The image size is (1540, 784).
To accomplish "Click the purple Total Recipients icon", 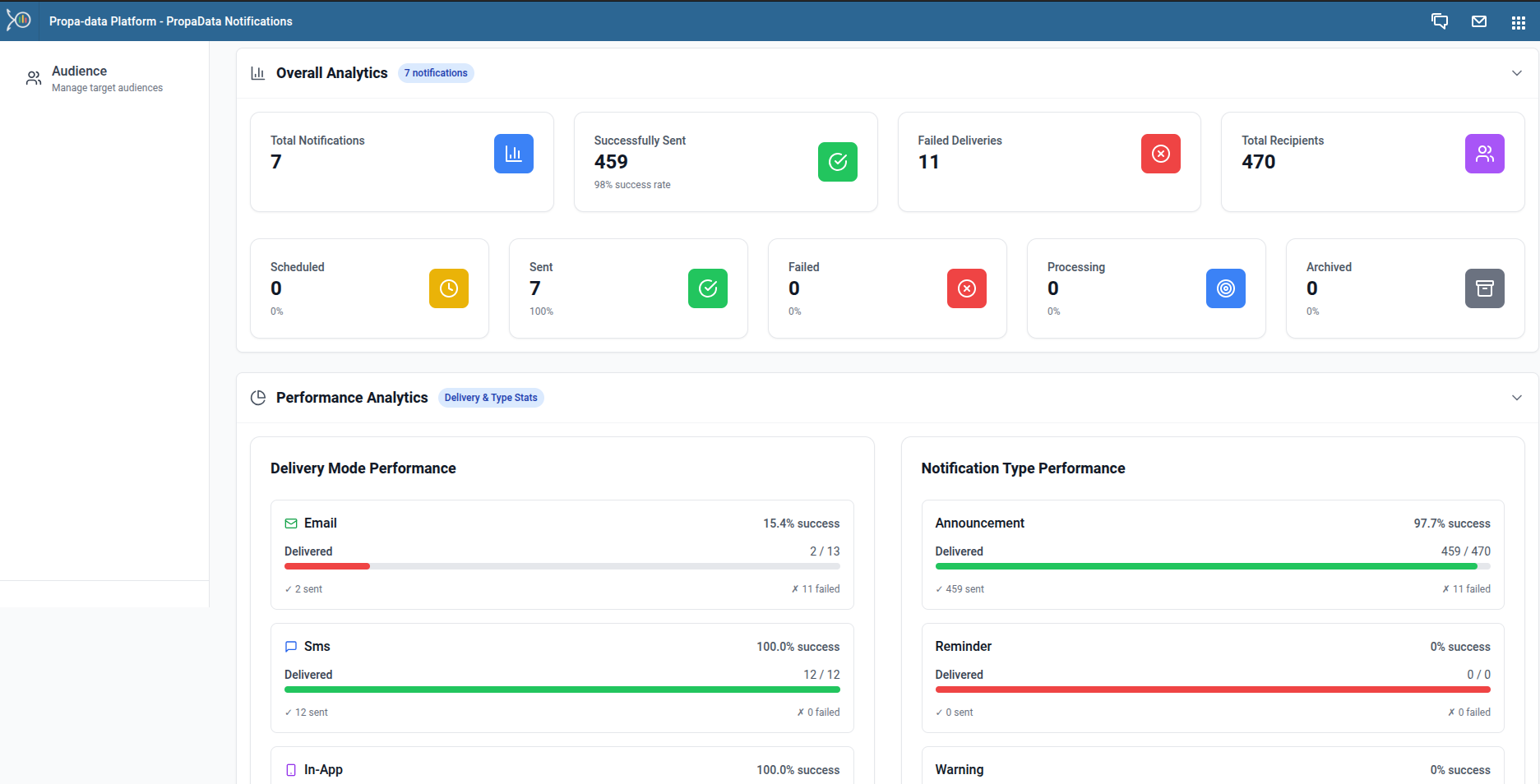I will (1485, 154).
